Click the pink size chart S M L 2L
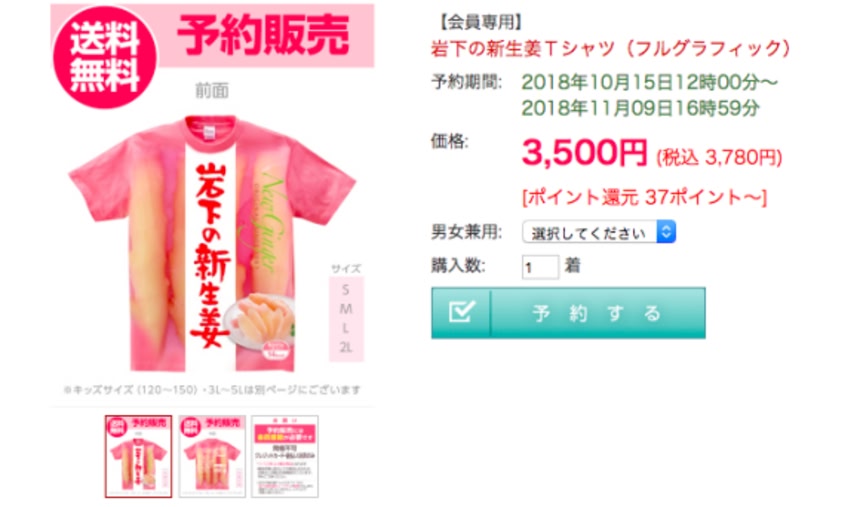860x507 pixels. (x=346, y=319)
